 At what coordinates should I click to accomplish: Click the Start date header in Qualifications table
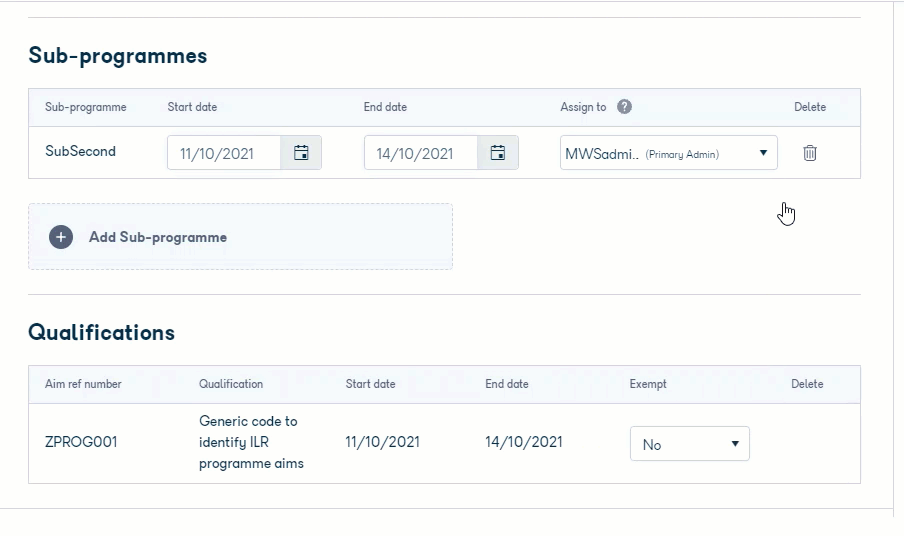370,384
